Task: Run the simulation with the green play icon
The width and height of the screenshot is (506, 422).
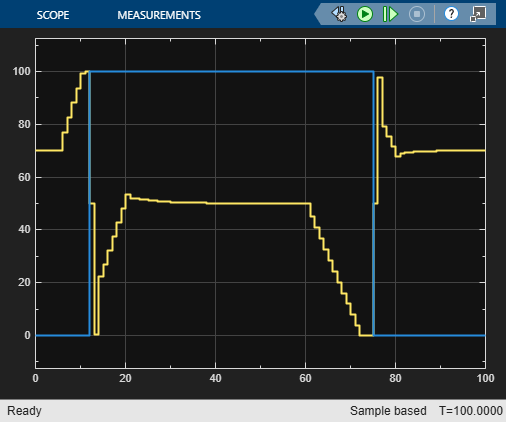Action: [x=365, y=14]
